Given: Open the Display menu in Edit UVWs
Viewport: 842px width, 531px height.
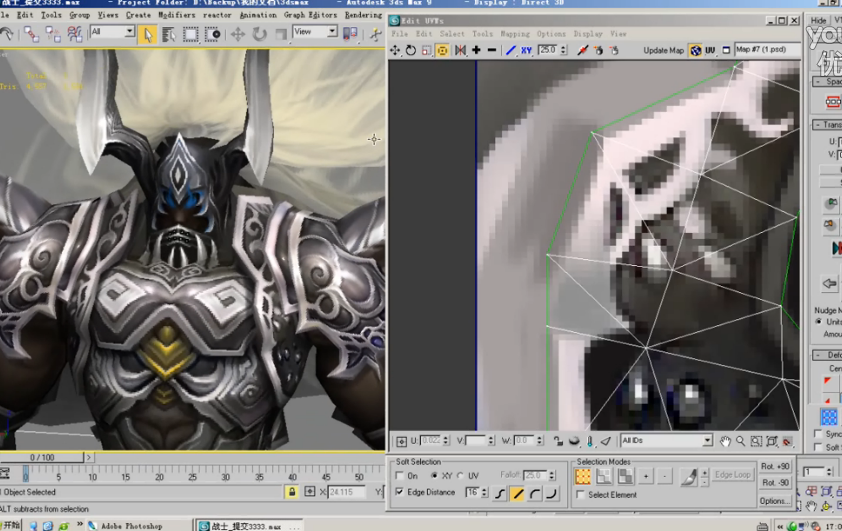Looking at the screenshot, I should click(x=588, y=34).
